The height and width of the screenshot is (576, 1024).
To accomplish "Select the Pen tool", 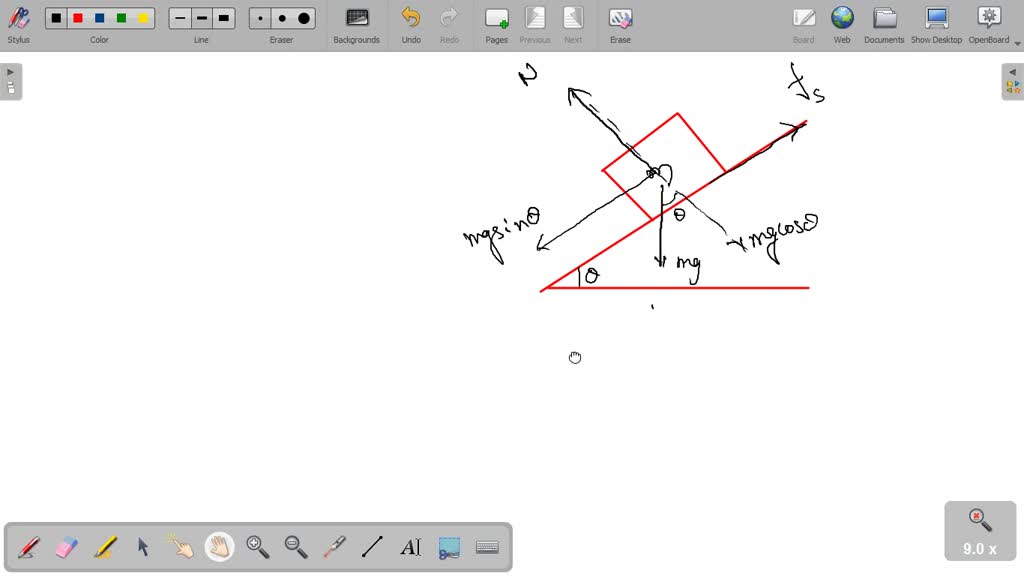I will coord(28,547).
